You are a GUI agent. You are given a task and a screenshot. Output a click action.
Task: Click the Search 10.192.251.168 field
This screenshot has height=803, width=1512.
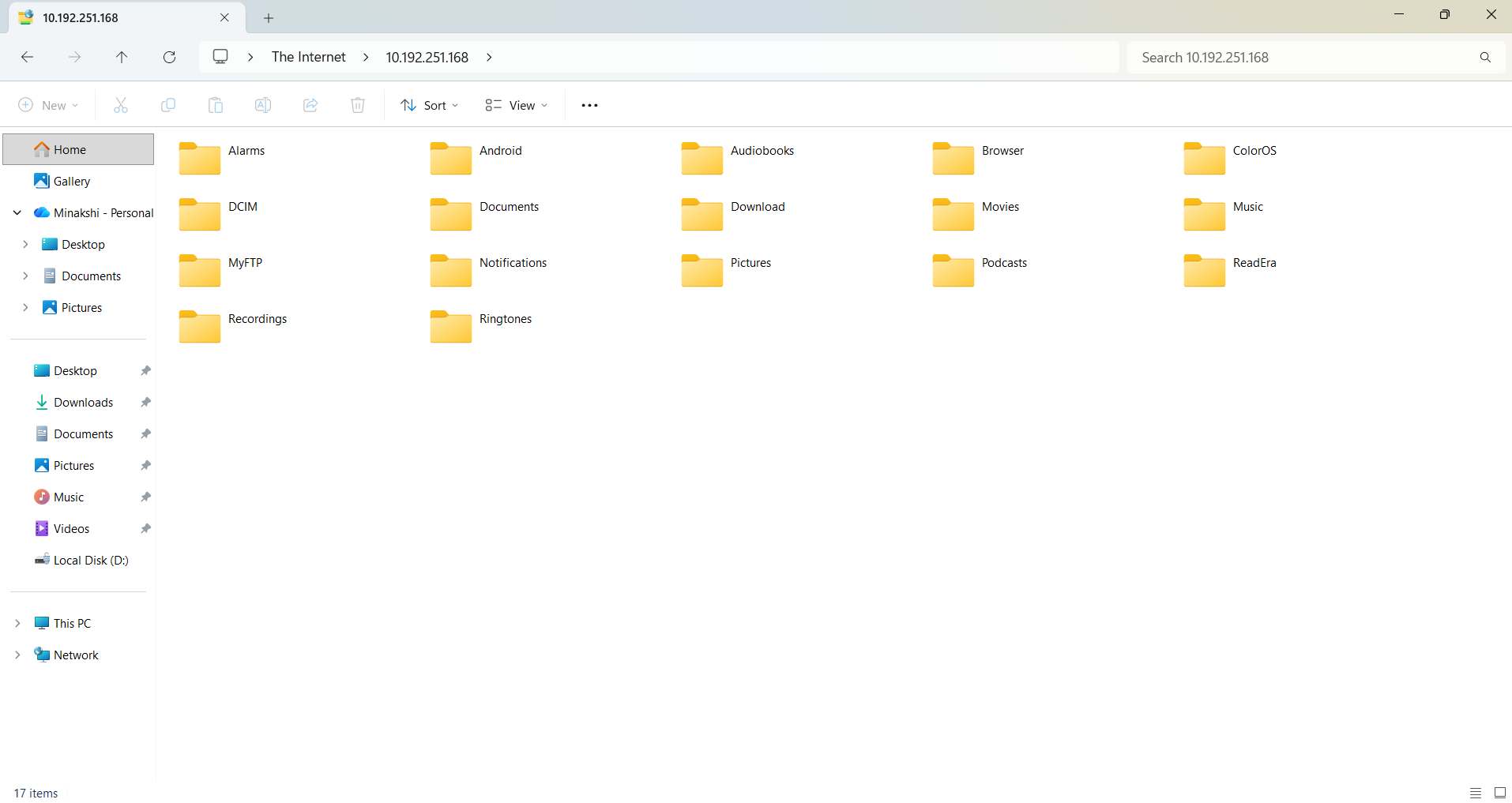tap(1315, 57)
